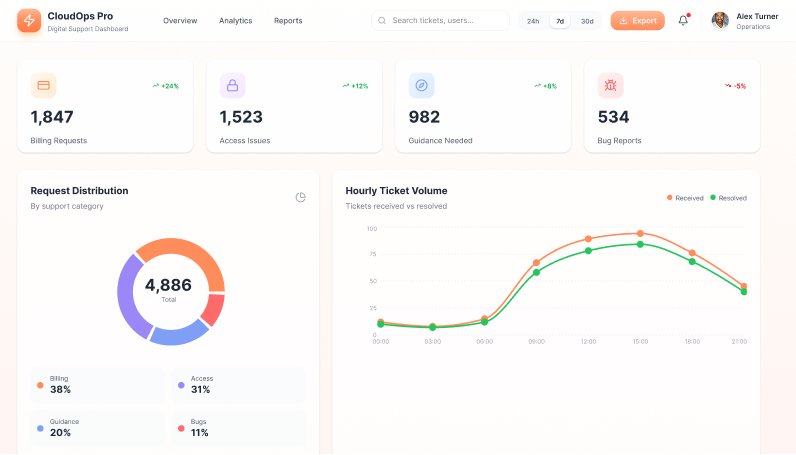
Task: Go to the Analytics tab
Action: coord(235,21)
